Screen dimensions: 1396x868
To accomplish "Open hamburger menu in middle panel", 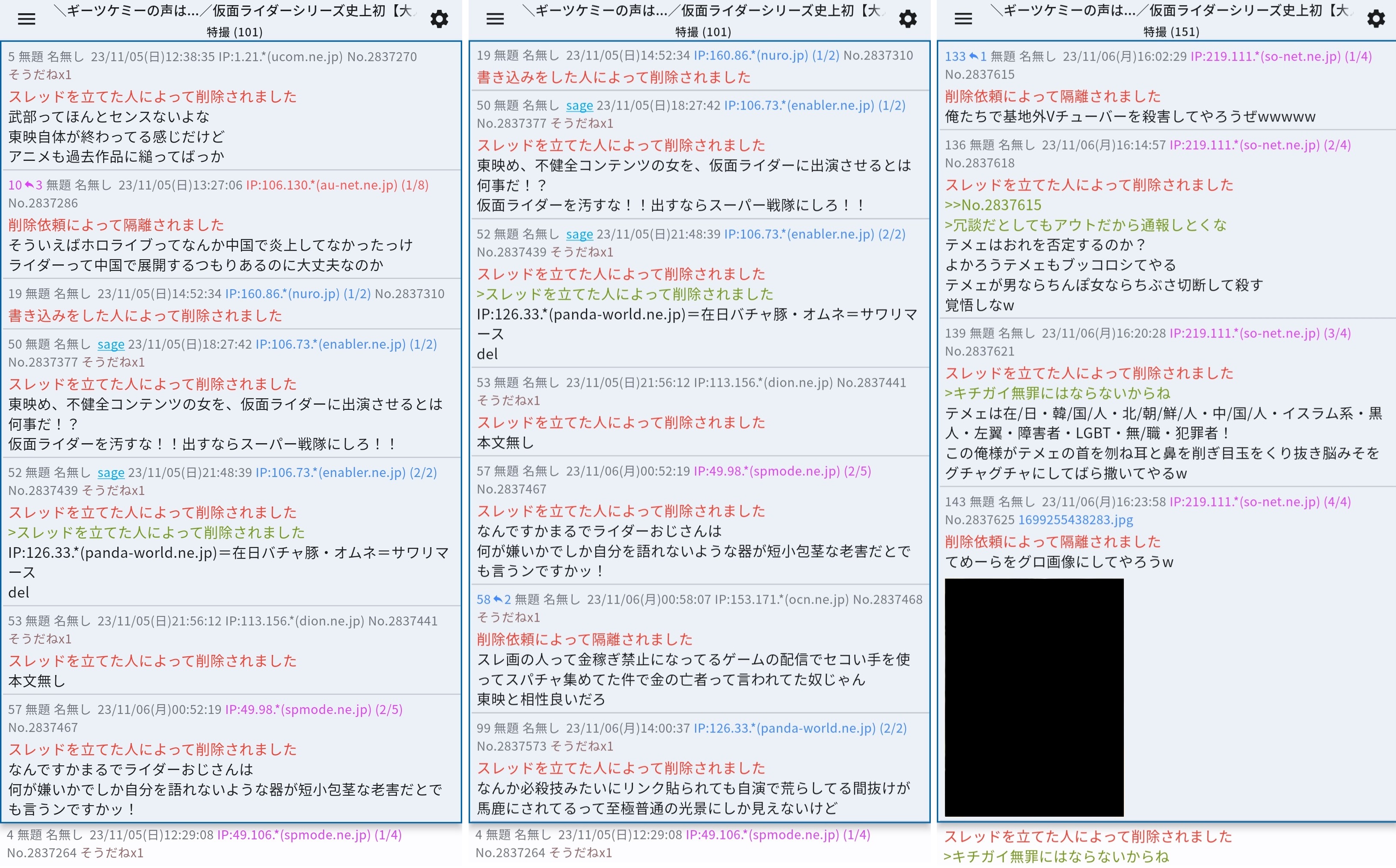I will pyautogui.click(x=495, y=19).
